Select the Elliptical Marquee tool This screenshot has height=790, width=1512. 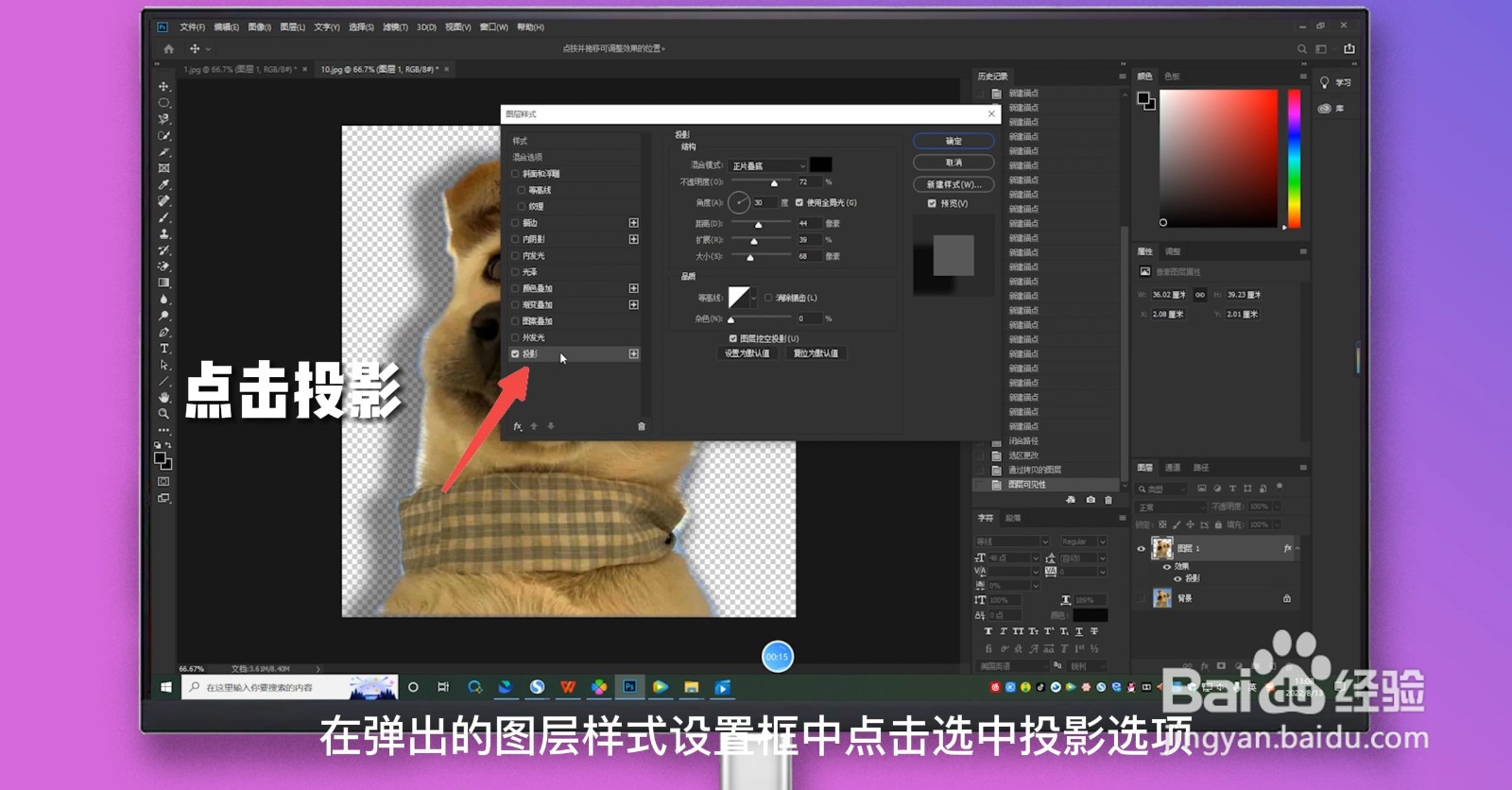[x=163, y=102]
